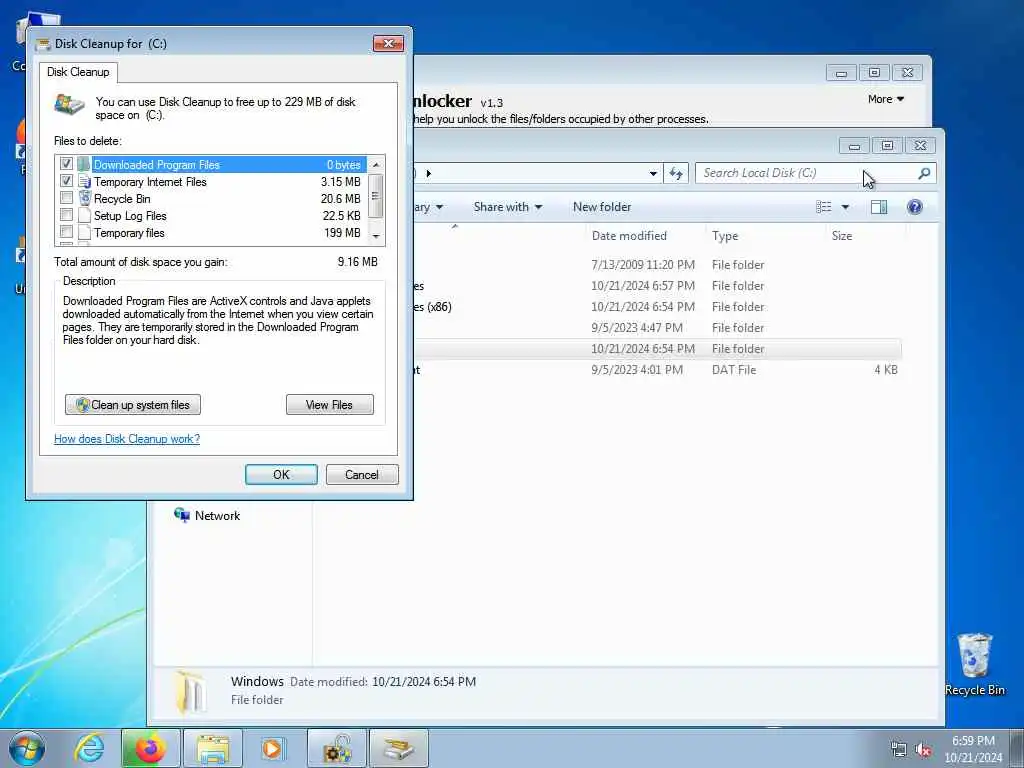1024x768 pixels.
Task: Cancel the Disk Cleanup dialog
Action: pyautogui.click(x=362, y=475)
